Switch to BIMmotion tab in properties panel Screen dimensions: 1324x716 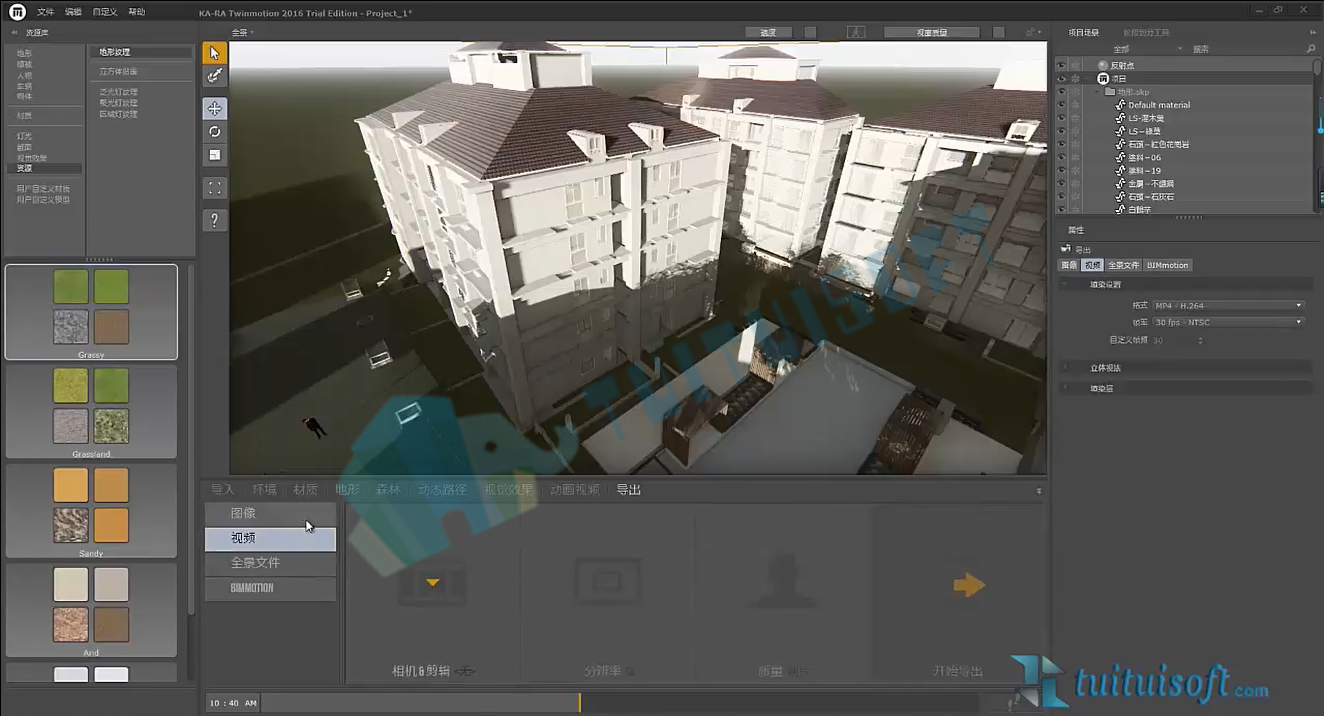pos(1167,265)
